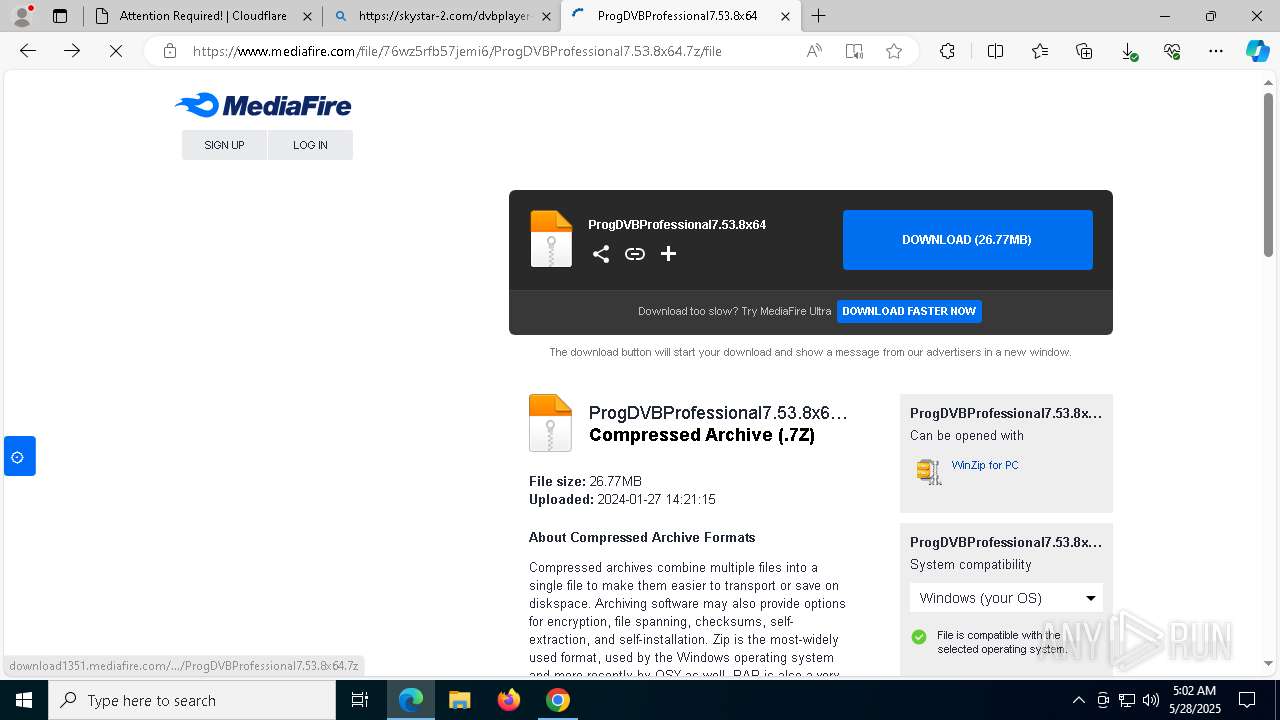Image resolution: width=1280 pixels, height=720 pixels.
Task: Close the Attention Required Cloudflare tab
Action: tap(307, 16)
